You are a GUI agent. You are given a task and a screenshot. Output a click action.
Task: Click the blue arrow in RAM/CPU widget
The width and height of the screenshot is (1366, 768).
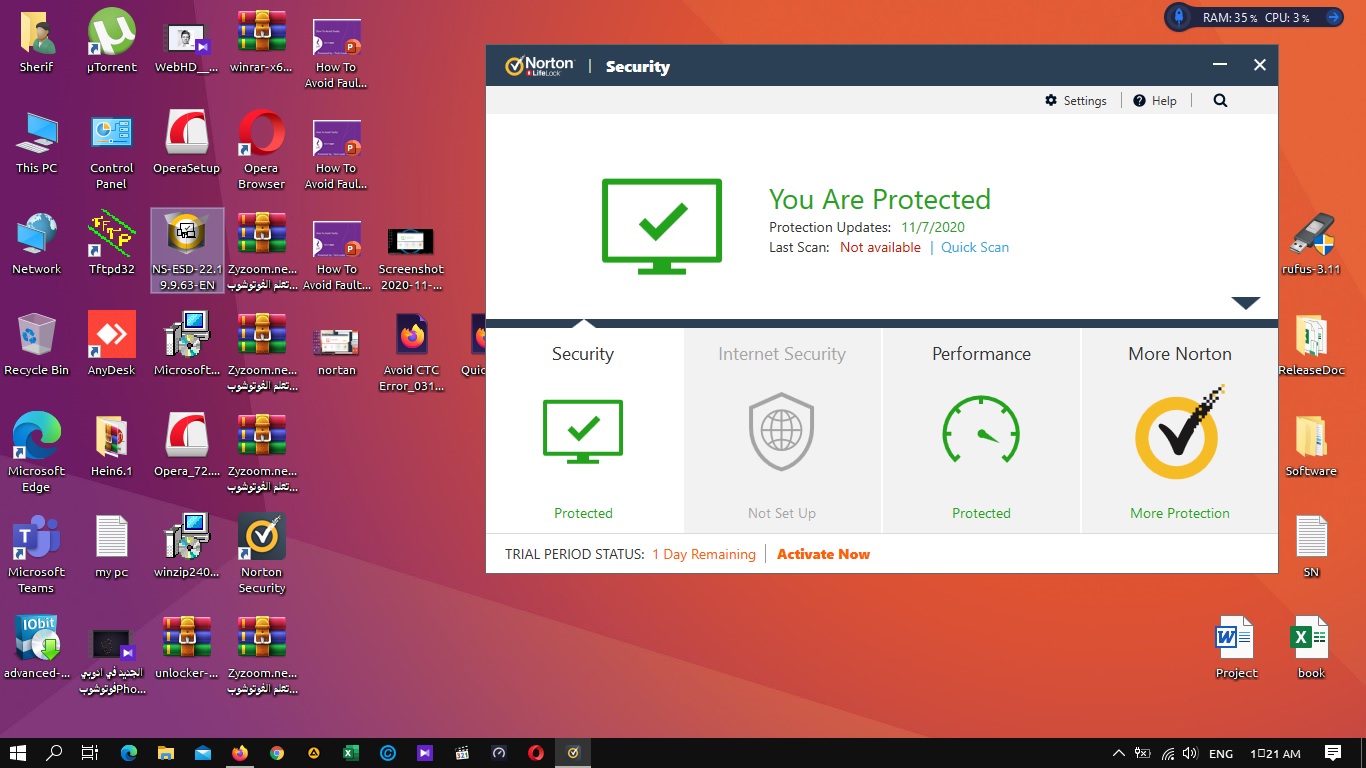pos(1333,17)
